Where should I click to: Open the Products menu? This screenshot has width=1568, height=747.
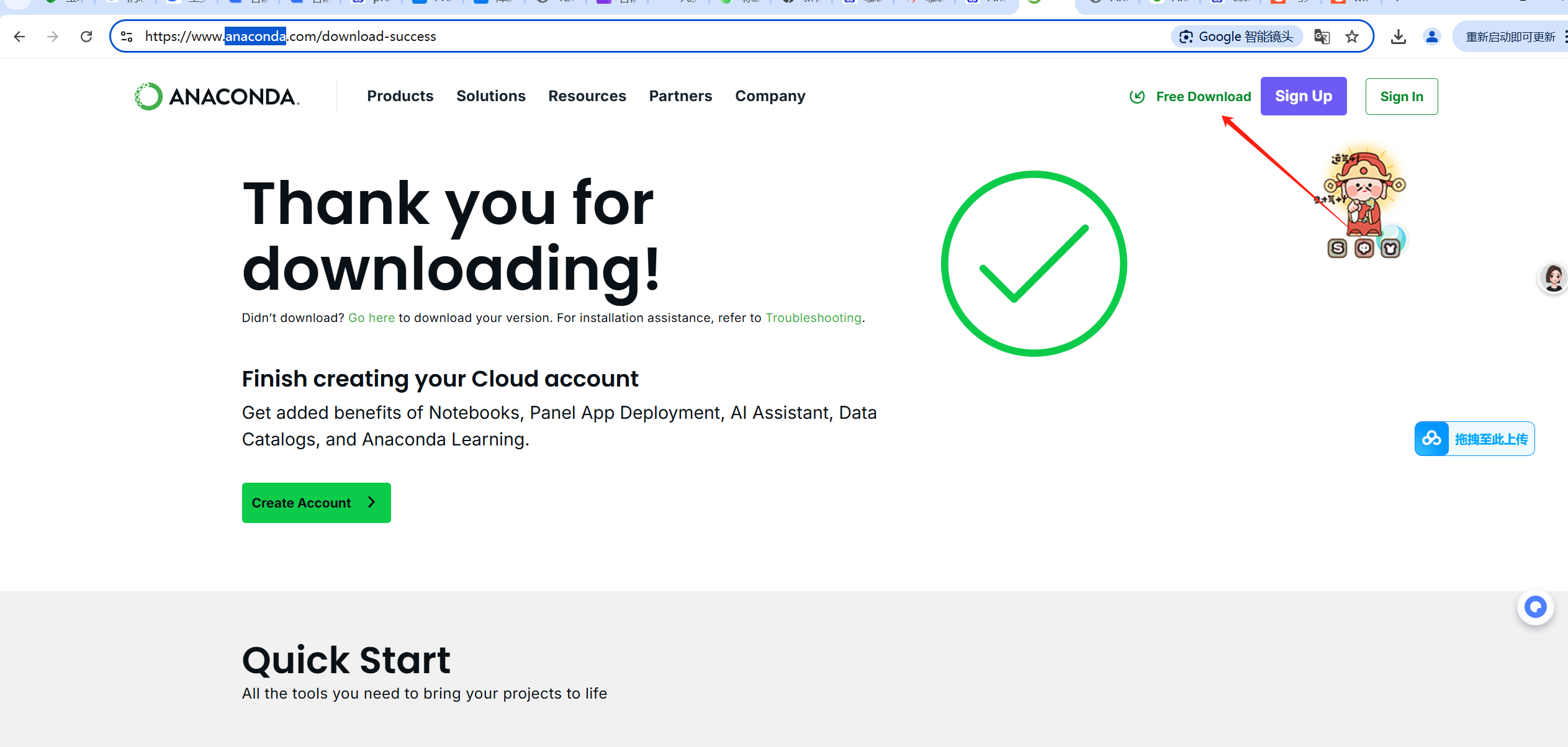click(x=400, y=96)
